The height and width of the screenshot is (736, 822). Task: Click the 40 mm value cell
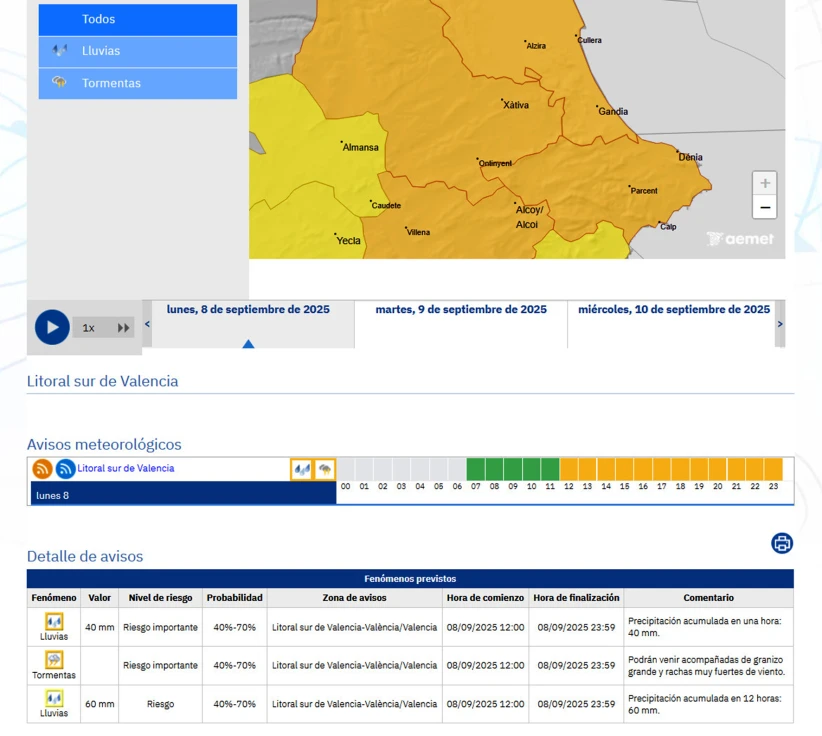click(100, 627)
